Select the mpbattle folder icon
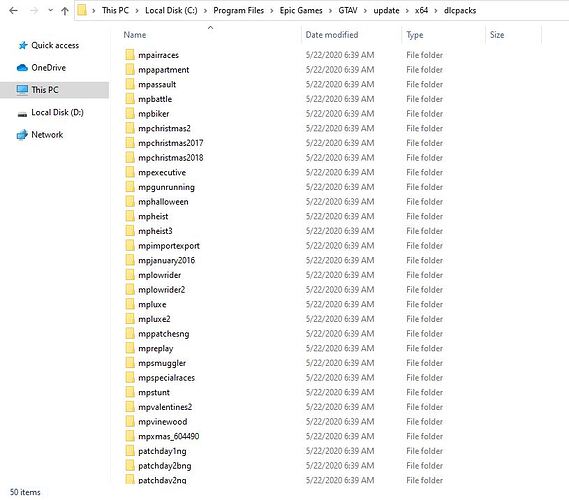 click(x=130, y=99)
